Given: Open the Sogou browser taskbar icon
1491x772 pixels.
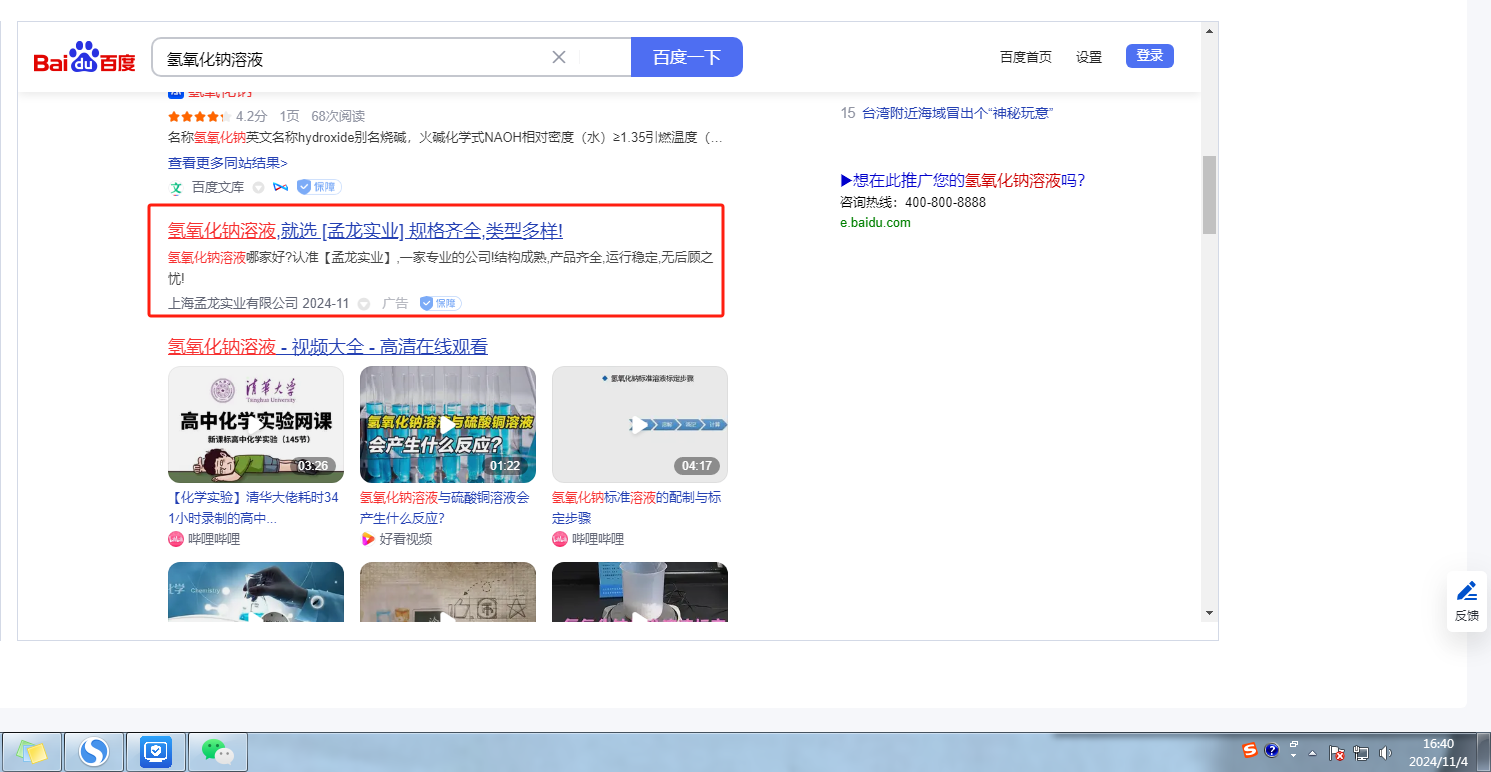Looking at the screenshot, I should (x=94, y=751).
